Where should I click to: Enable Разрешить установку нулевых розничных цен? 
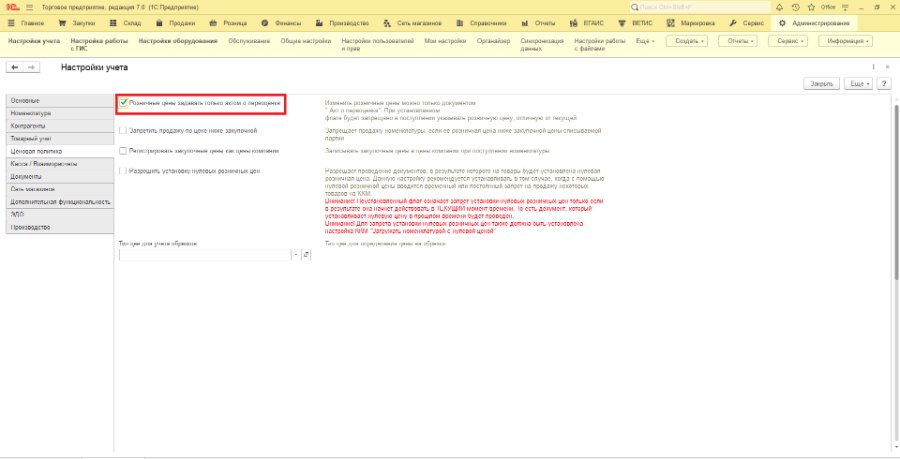click(x=123, y=170)
